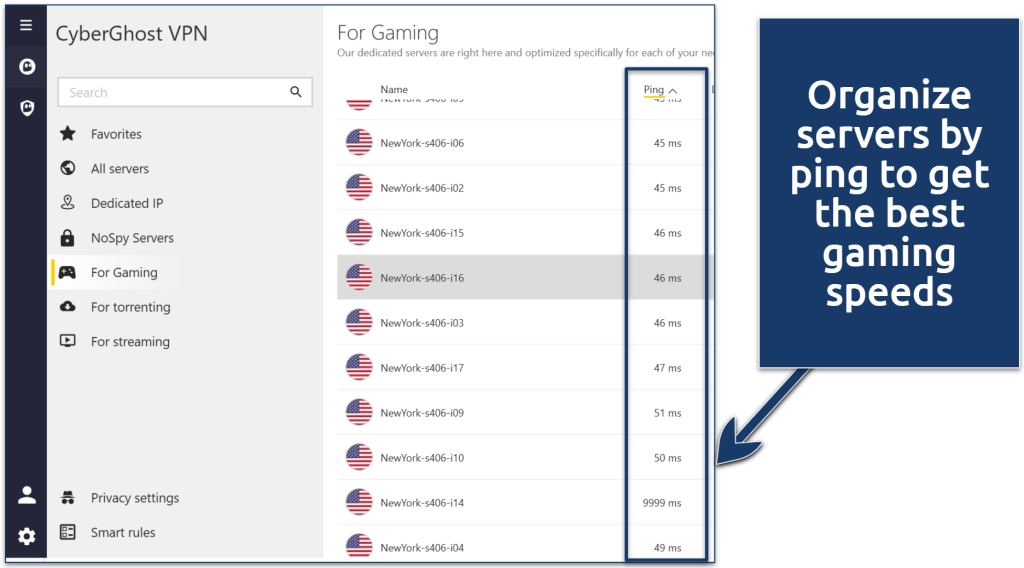Click the US flag beside NewYork-s406-i06

(x=359, y=143)
